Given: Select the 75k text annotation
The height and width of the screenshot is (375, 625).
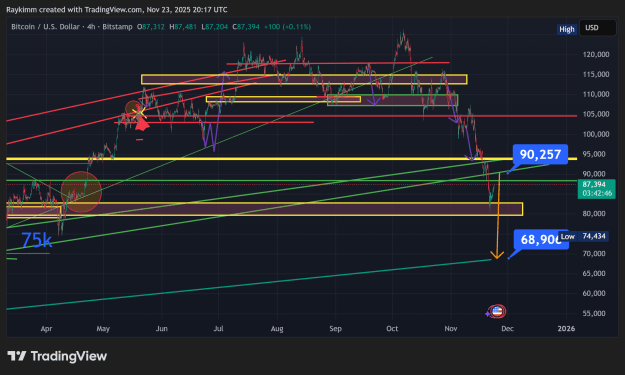Looking at the screenshot, I should click(x=36, y=240).
